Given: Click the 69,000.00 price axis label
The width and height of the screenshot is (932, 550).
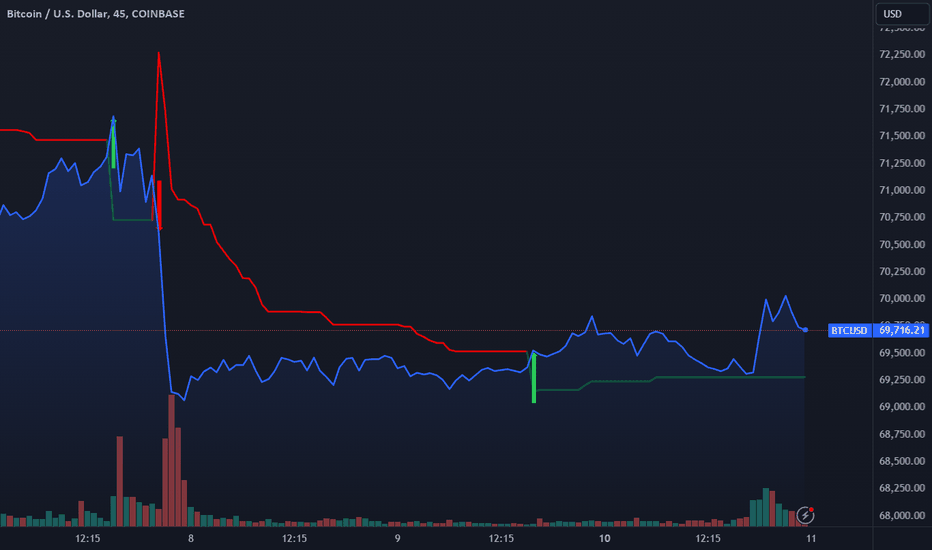Looking at the screenshot, I should coord(902,407).
